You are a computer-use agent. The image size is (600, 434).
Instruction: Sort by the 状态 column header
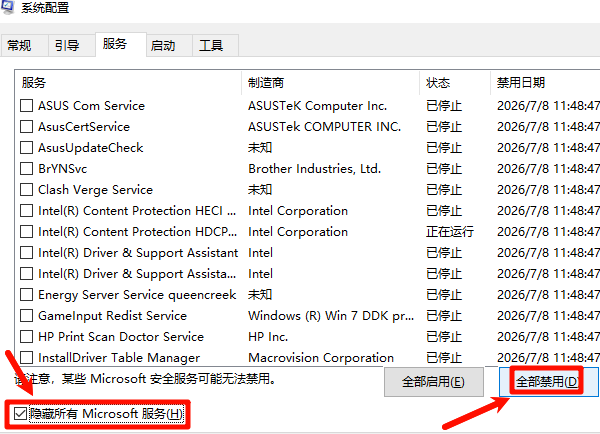pos(455,83)
